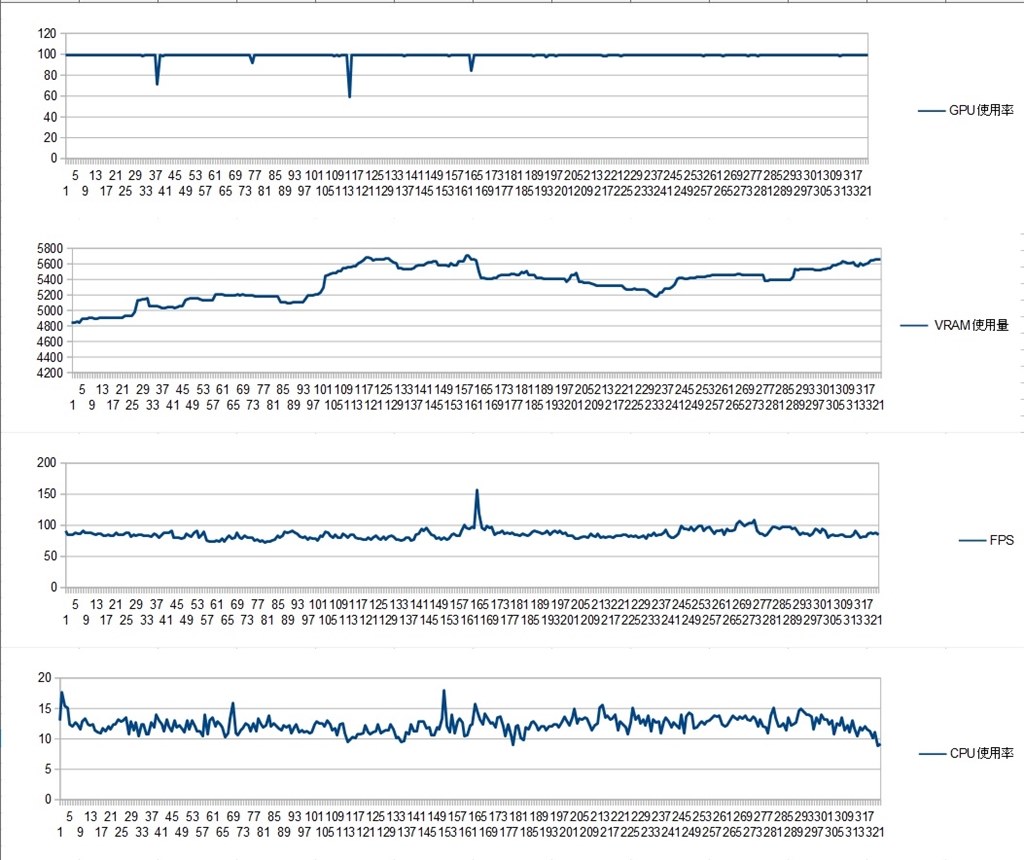Click the 4200 label on VRAM chart axis
Viewport: 1024px width, 860px height.
[50, 373]
